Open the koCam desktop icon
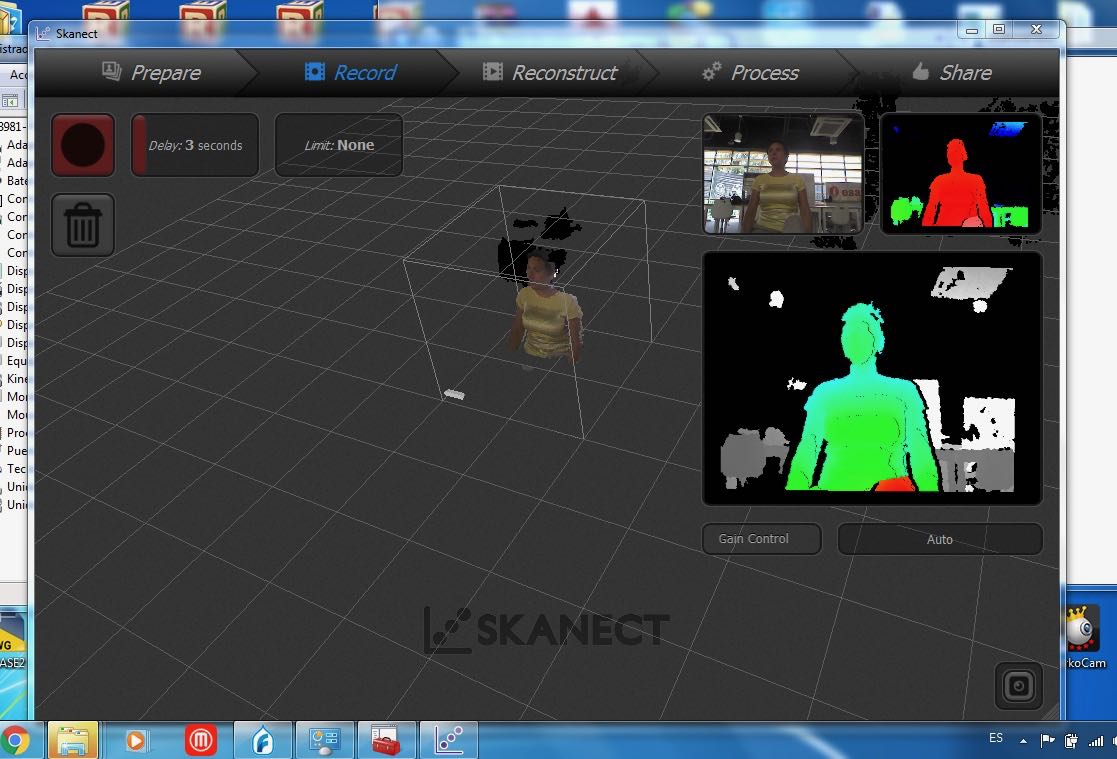Screen dimensions: 1117x759 [1084, 637]
